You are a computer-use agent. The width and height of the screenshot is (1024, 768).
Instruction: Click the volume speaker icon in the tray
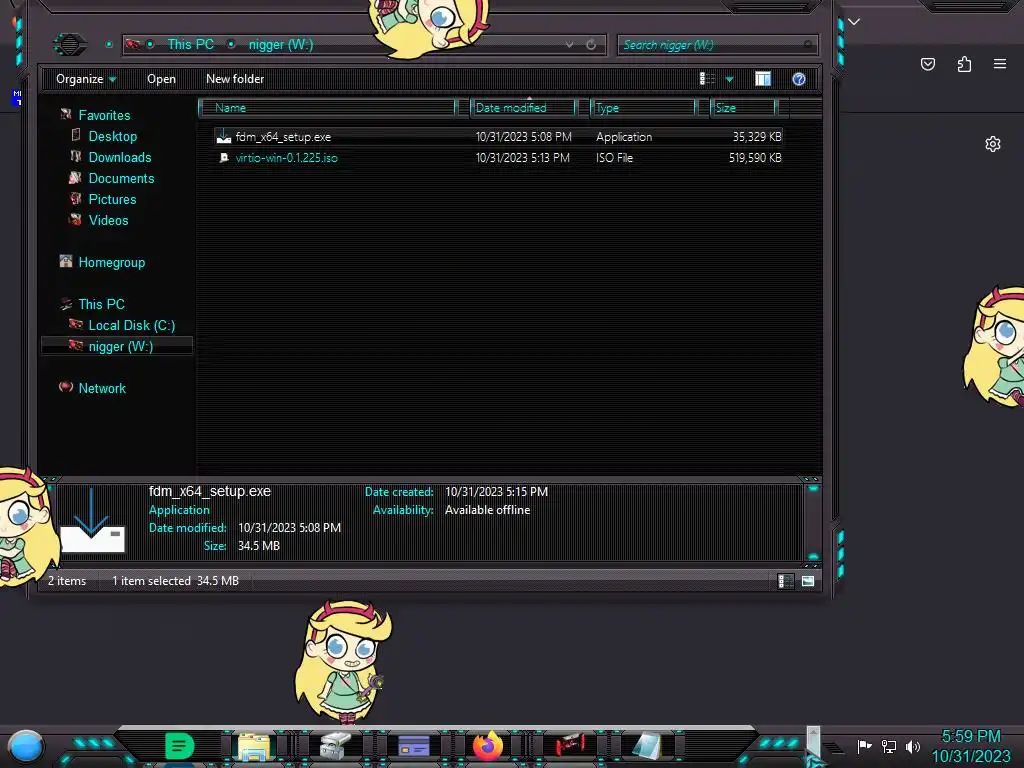tap(913, 746)
